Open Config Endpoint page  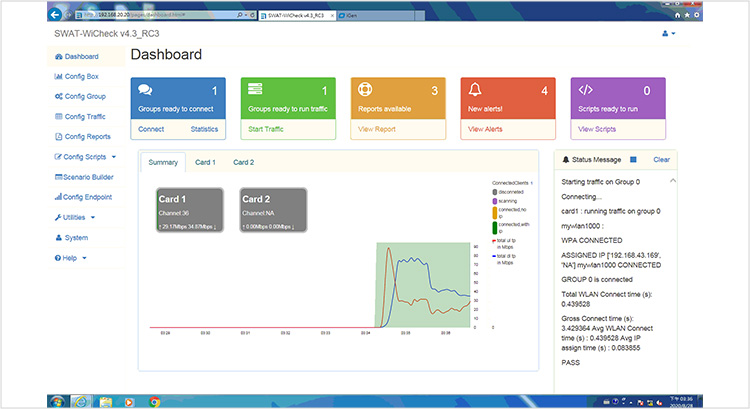pyautogui.click(x=87, y=197)
